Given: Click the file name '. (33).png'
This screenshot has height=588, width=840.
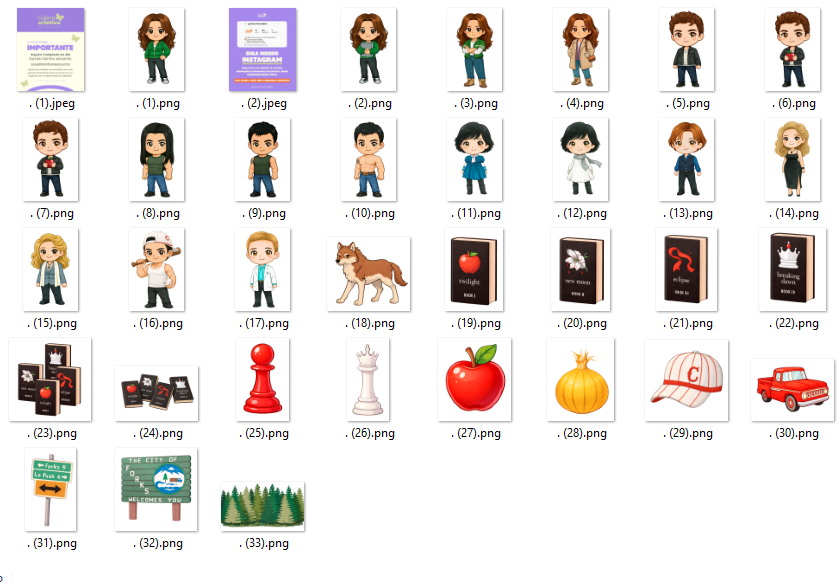Looking at the screenshot, I should (264, 544).
